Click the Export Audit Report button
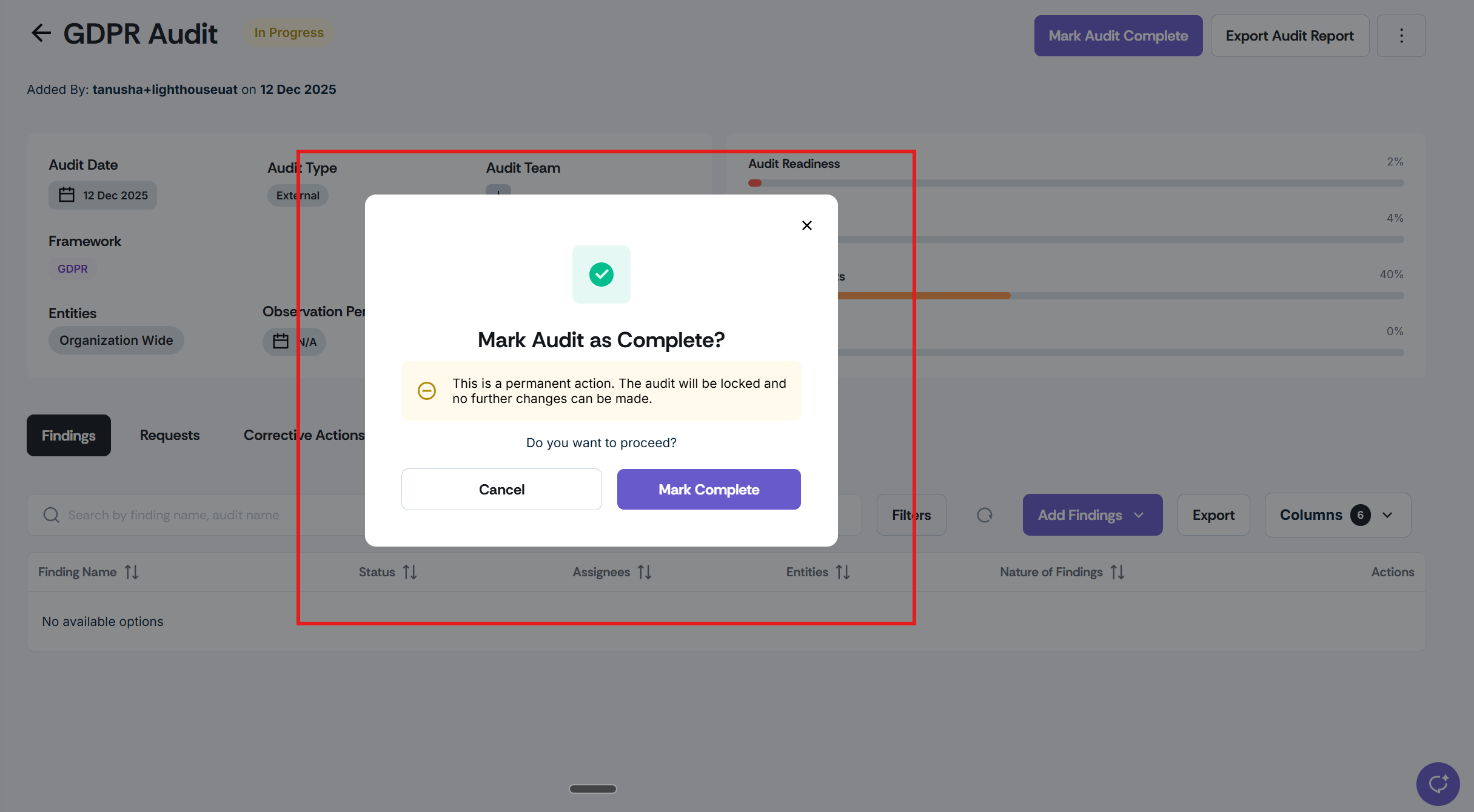The width and height of the screenshot is (1474, 812). pos(1289,36)
